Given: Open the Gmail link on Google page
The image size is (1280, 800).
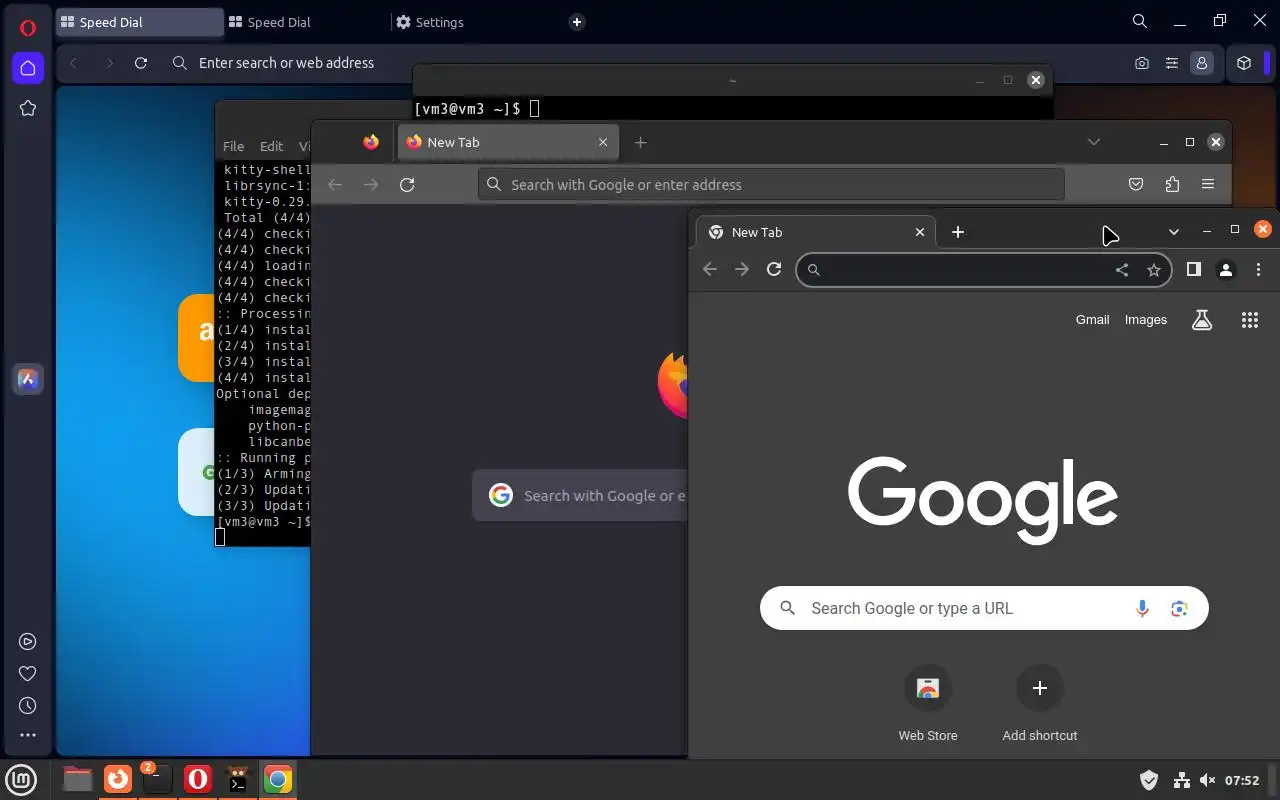Looking at the screenshot, I should pyautogui.click(x=1092, y=320).
